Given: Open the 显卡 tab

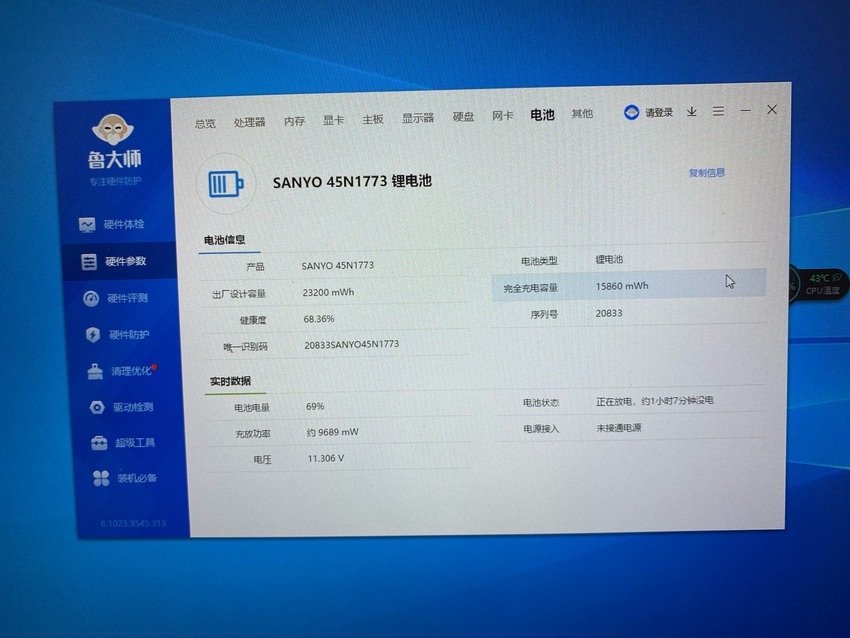Looking at the screenshot, I should pos(333,120).
